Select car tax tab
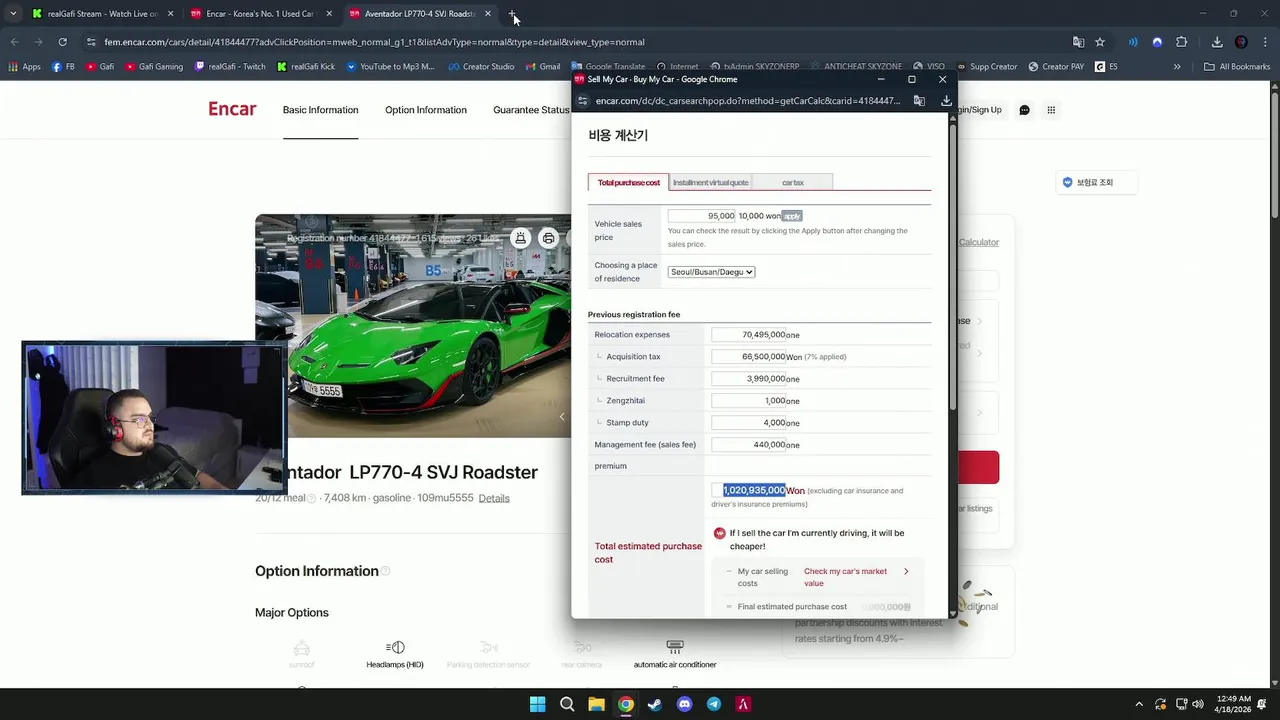Image resolution: width=1280 pixels, height=720 pixels. [x=792, y=182]
